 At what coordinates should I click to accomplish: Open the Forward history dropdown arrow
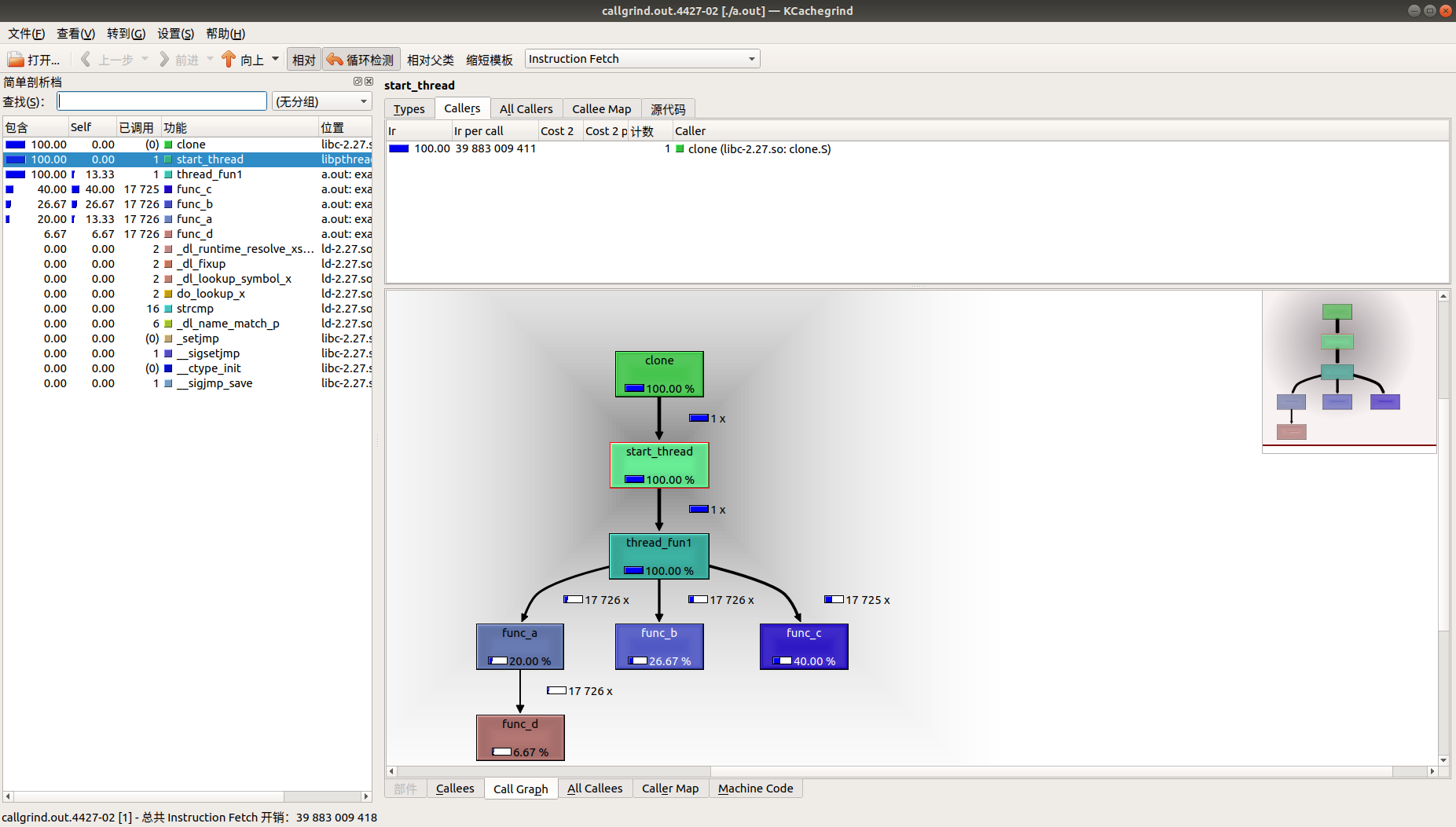tap(210, 60)
